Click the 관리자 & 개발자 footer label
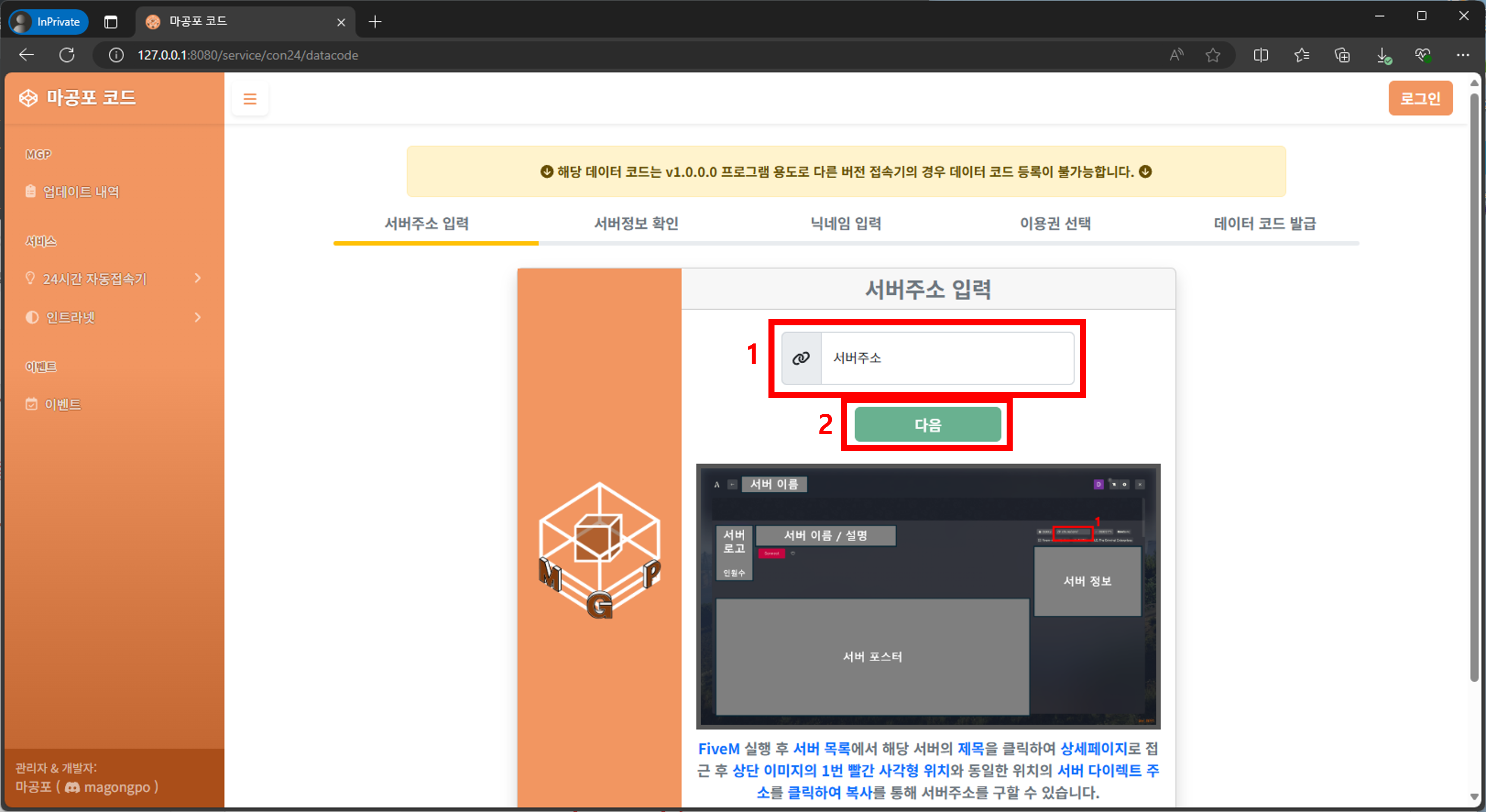1486x812 pixels. point(56,768)
